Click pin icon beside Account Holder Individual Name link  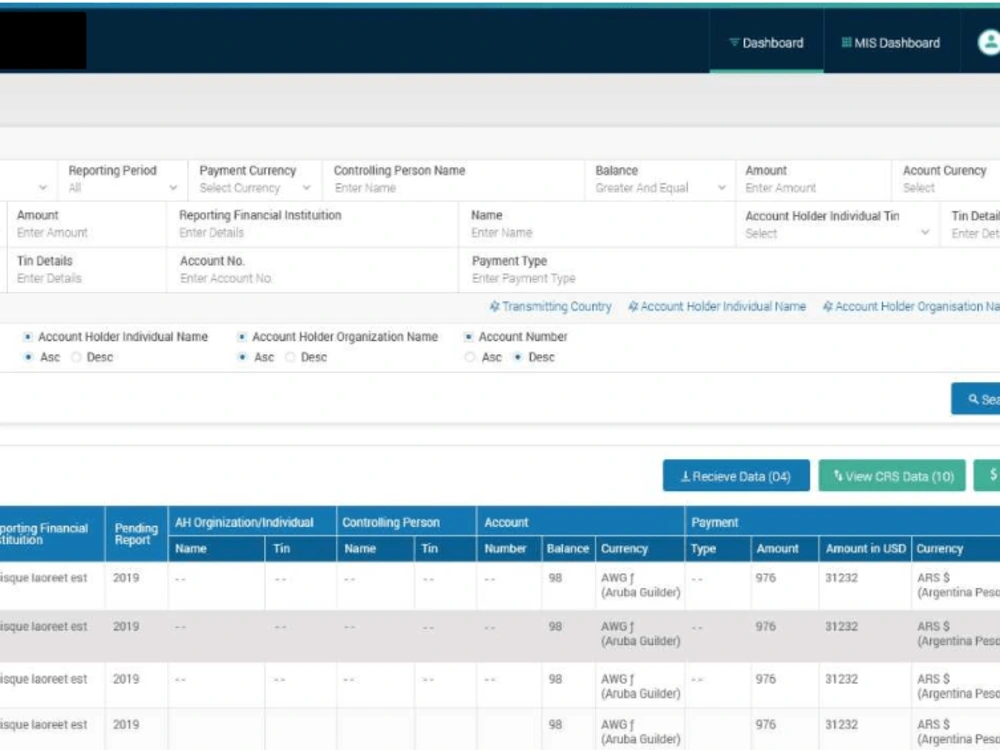click(x=633, y=307)
